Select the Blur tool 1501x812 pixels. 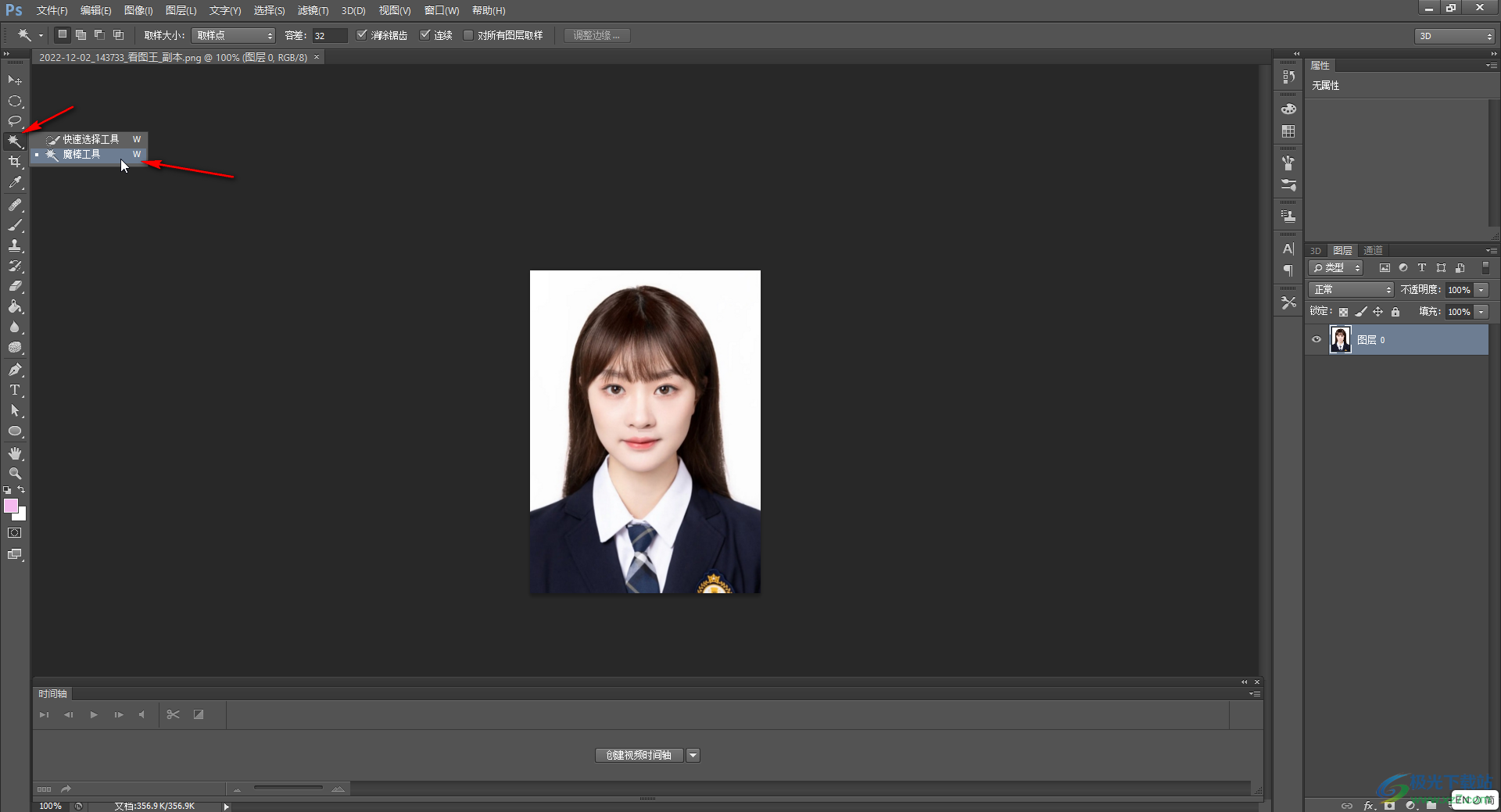tap(15, 327)
